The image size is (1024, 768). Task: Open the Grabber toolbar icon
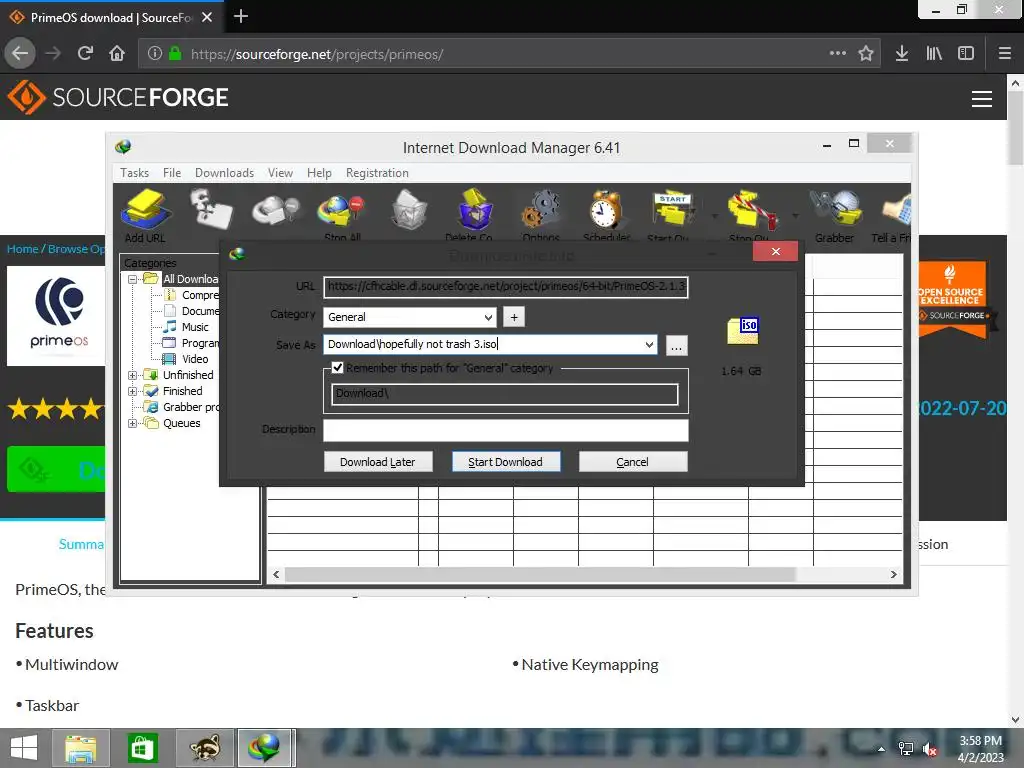[x=835, y=216]
